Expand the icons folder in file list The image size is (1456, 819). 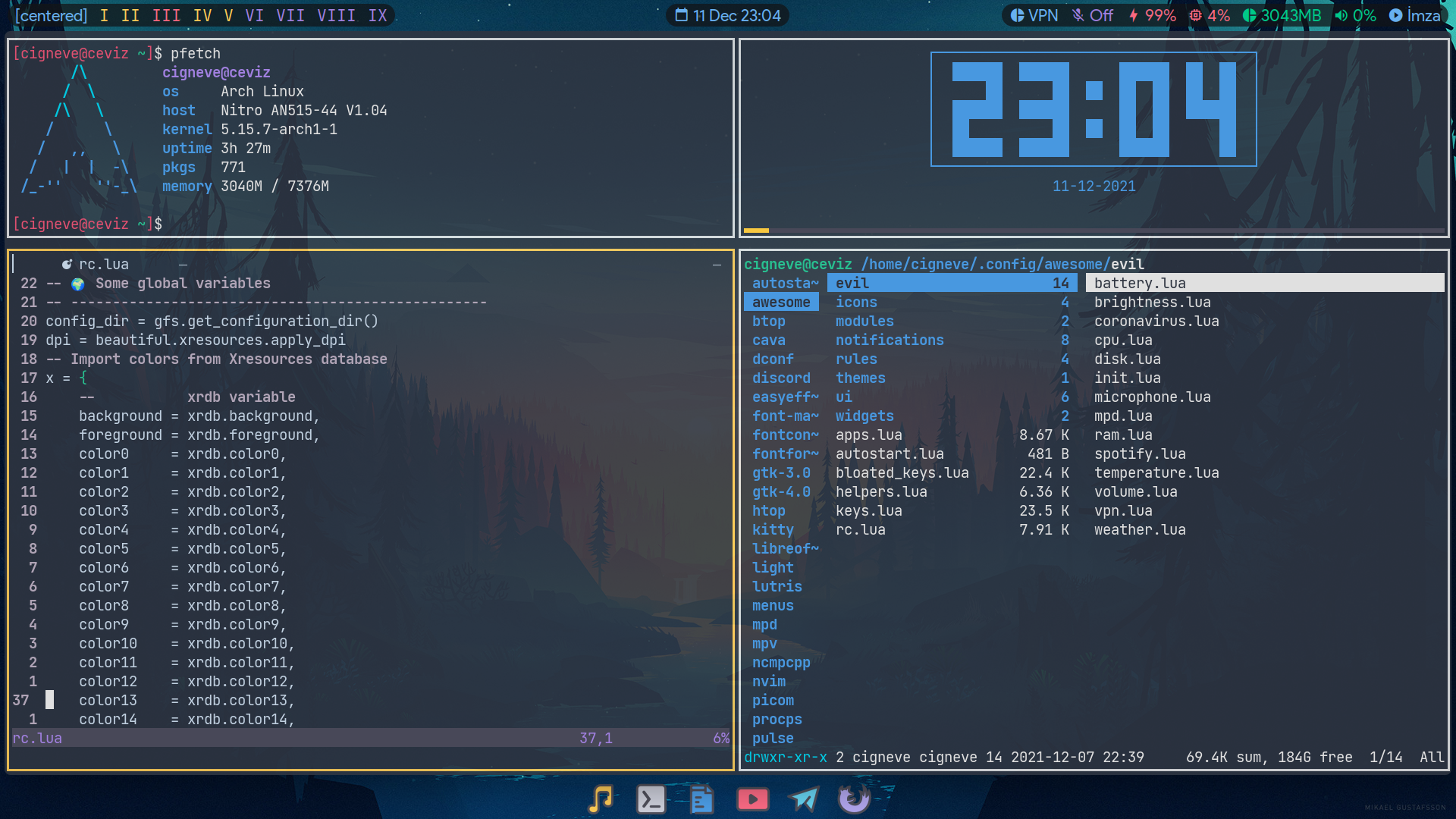[856, 302]
